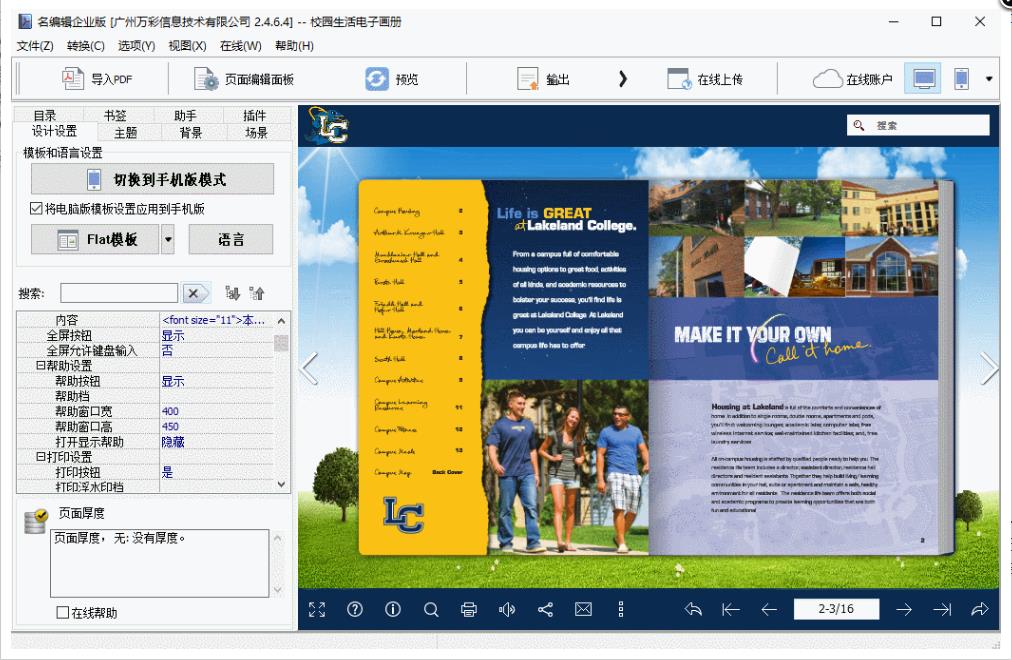Click the email envelope icon
1012x660 pixels.
pos(584,609)
